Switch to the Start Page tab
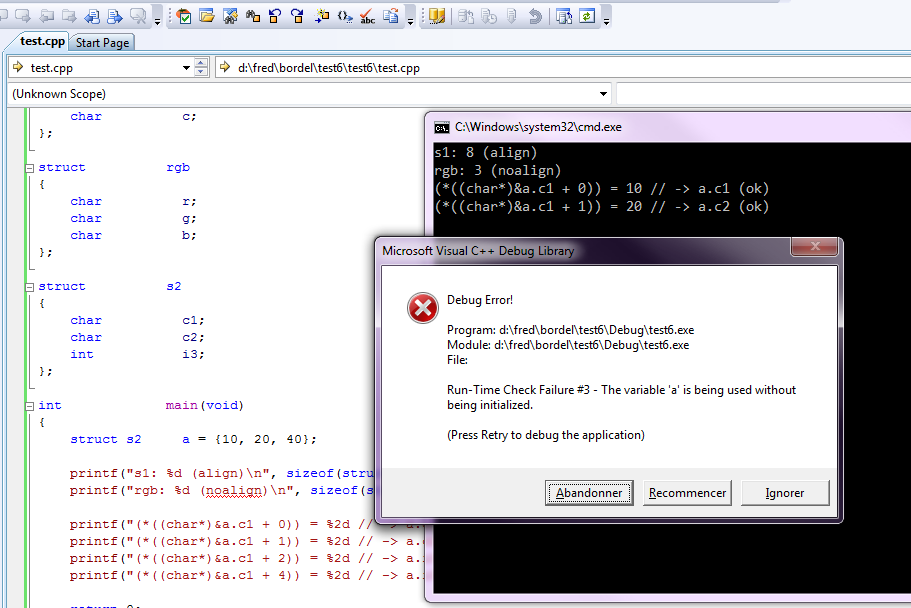 coord(102,42)
